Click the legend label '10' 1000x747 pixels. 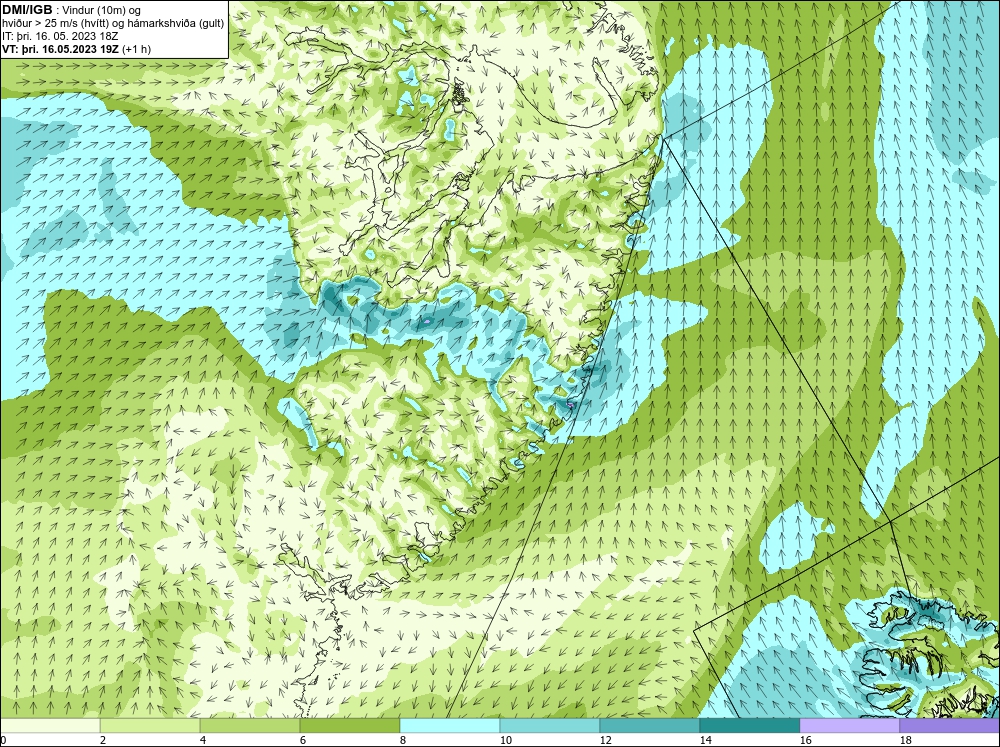pyautogui.click(x=505, y=740)
